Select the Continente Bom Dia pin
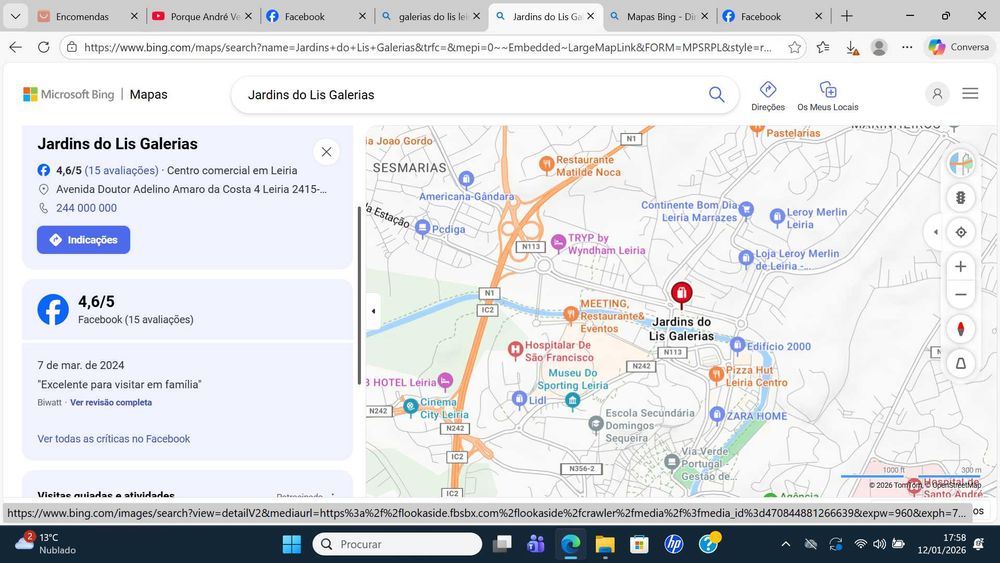Image resolution: width=1000 pixels, height=563 pixels. tap(746, 209)
